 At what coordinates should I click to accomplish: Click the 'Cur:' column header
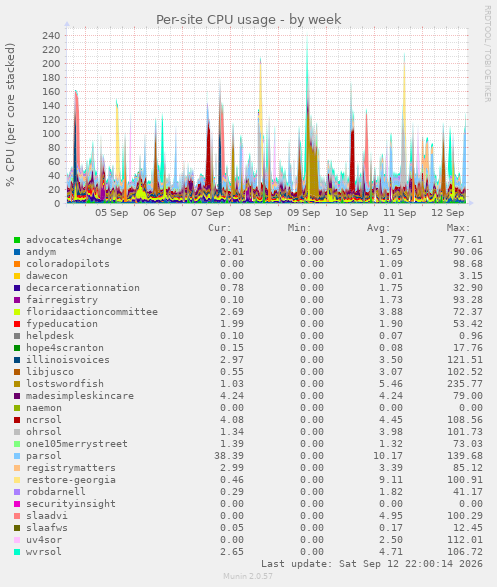[220, 228]
